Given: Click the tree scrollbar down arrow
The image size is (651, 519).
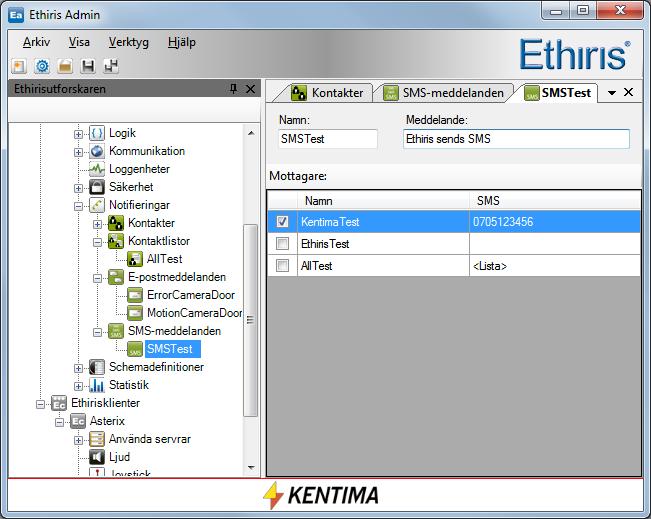Looking at the screenshot, I should pyautogui.click(x=251, y=468).
